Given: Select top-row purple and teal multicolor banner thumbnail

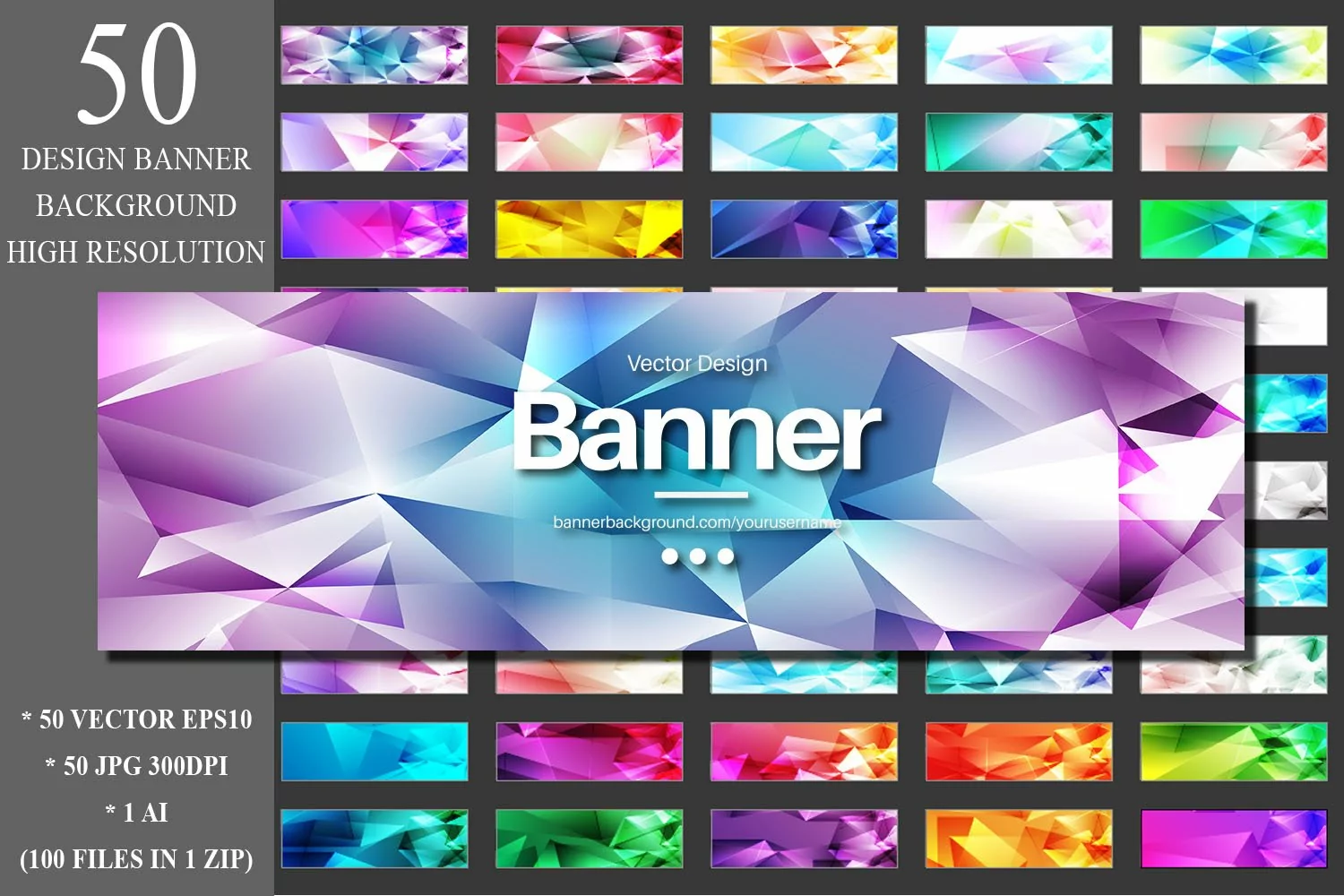Looking at the screenshot, I should [x=375, y=56].
